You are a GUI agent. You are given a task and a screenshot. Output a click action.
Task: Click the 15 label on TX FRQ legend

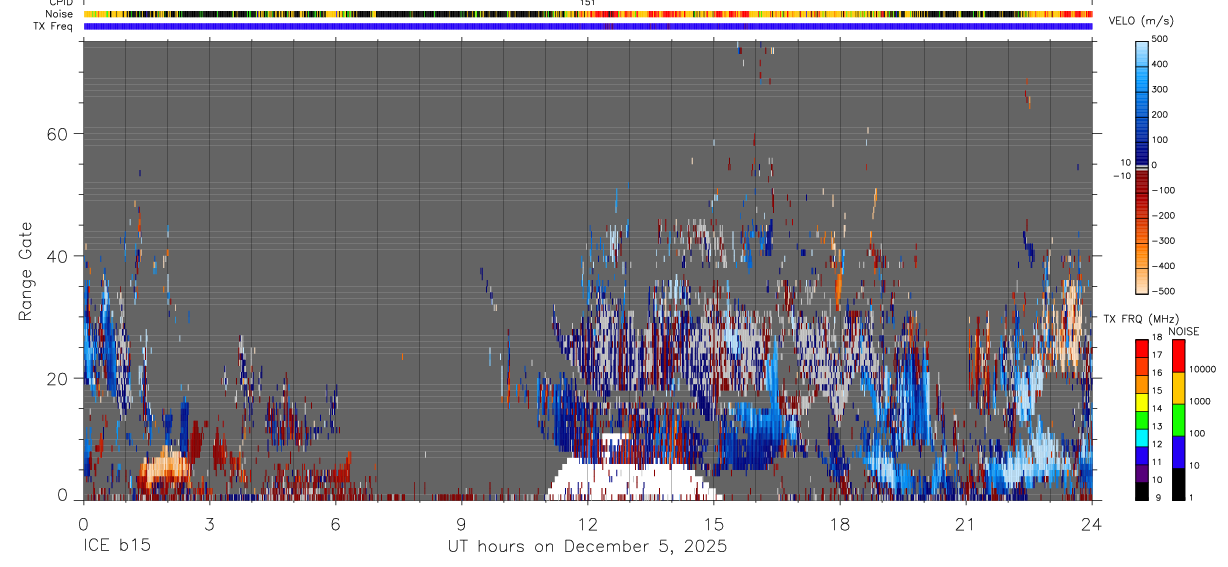pos(1158,391)
